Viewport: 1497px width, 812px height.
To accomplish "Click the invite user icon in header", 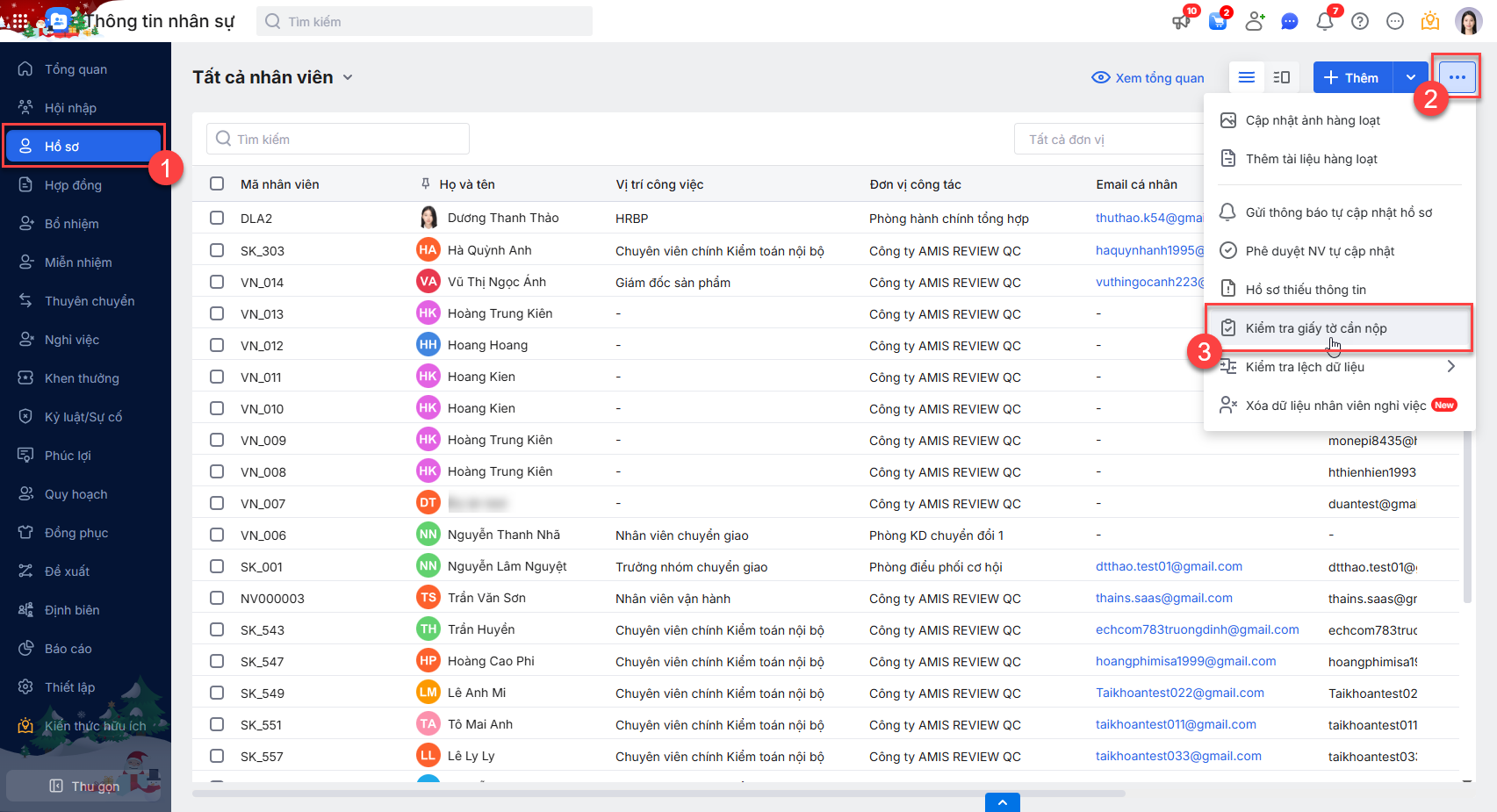I will tap(1255, 21).
